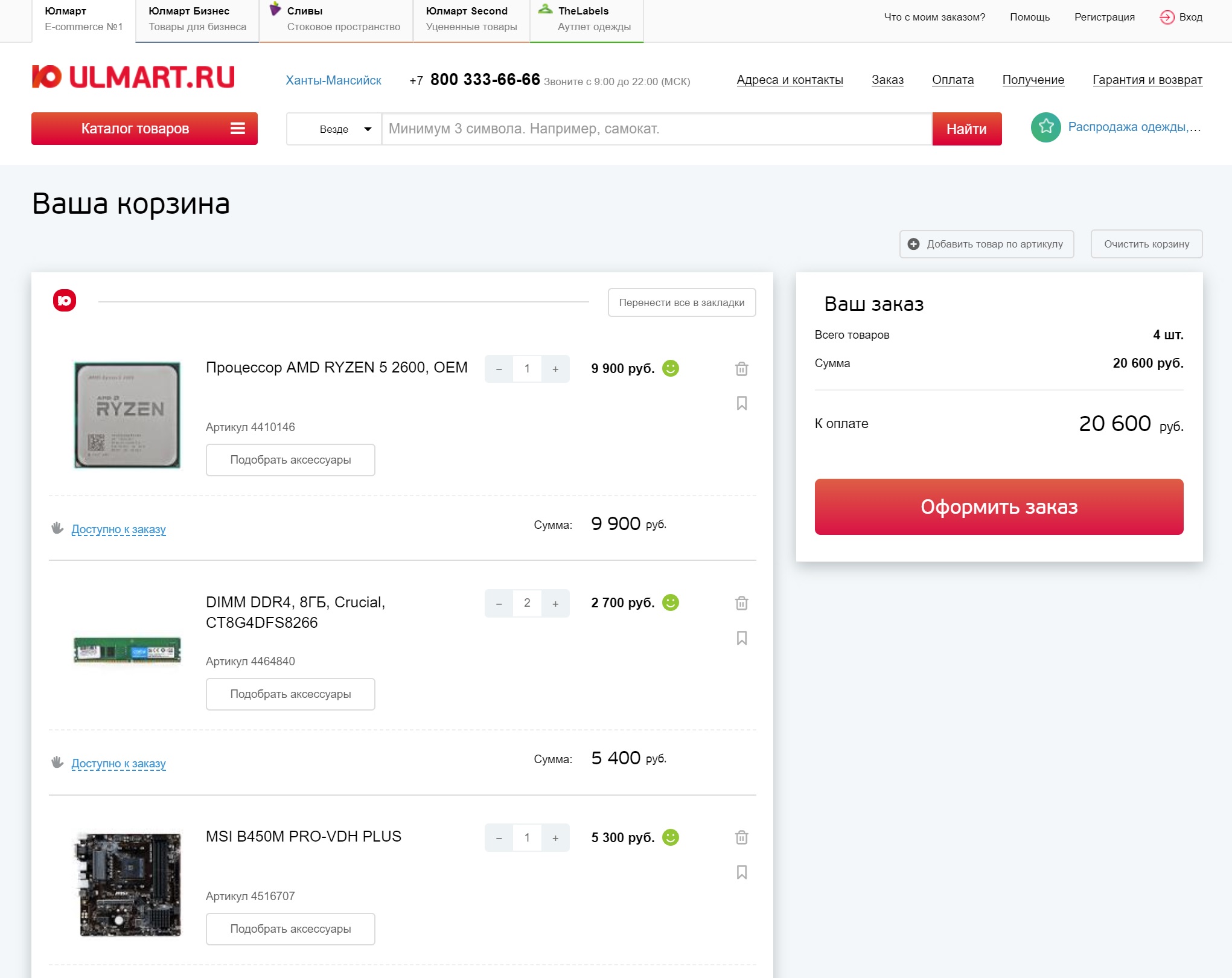Expand the Каталог товаров catalog menu
The width and height of the screenshot is (1232, 978).
[144, 129]
